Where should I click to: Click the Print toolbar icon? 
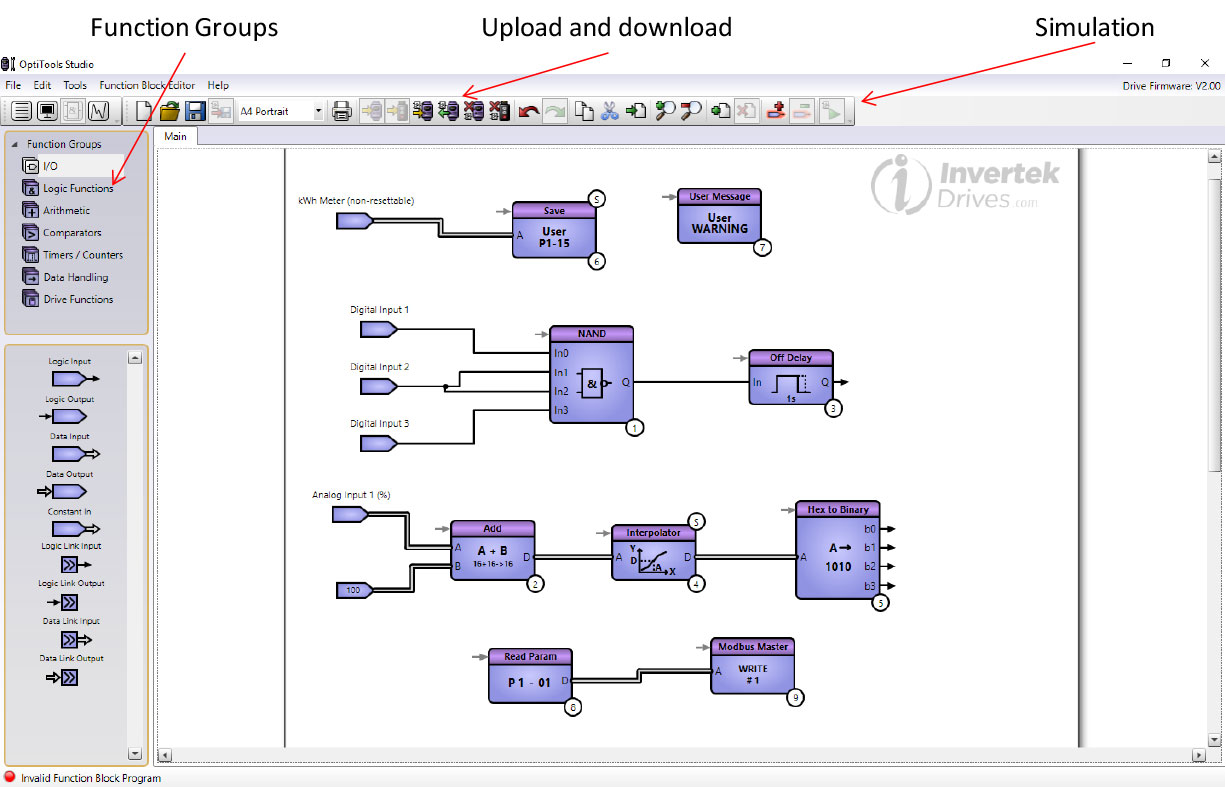coord(342,111)
